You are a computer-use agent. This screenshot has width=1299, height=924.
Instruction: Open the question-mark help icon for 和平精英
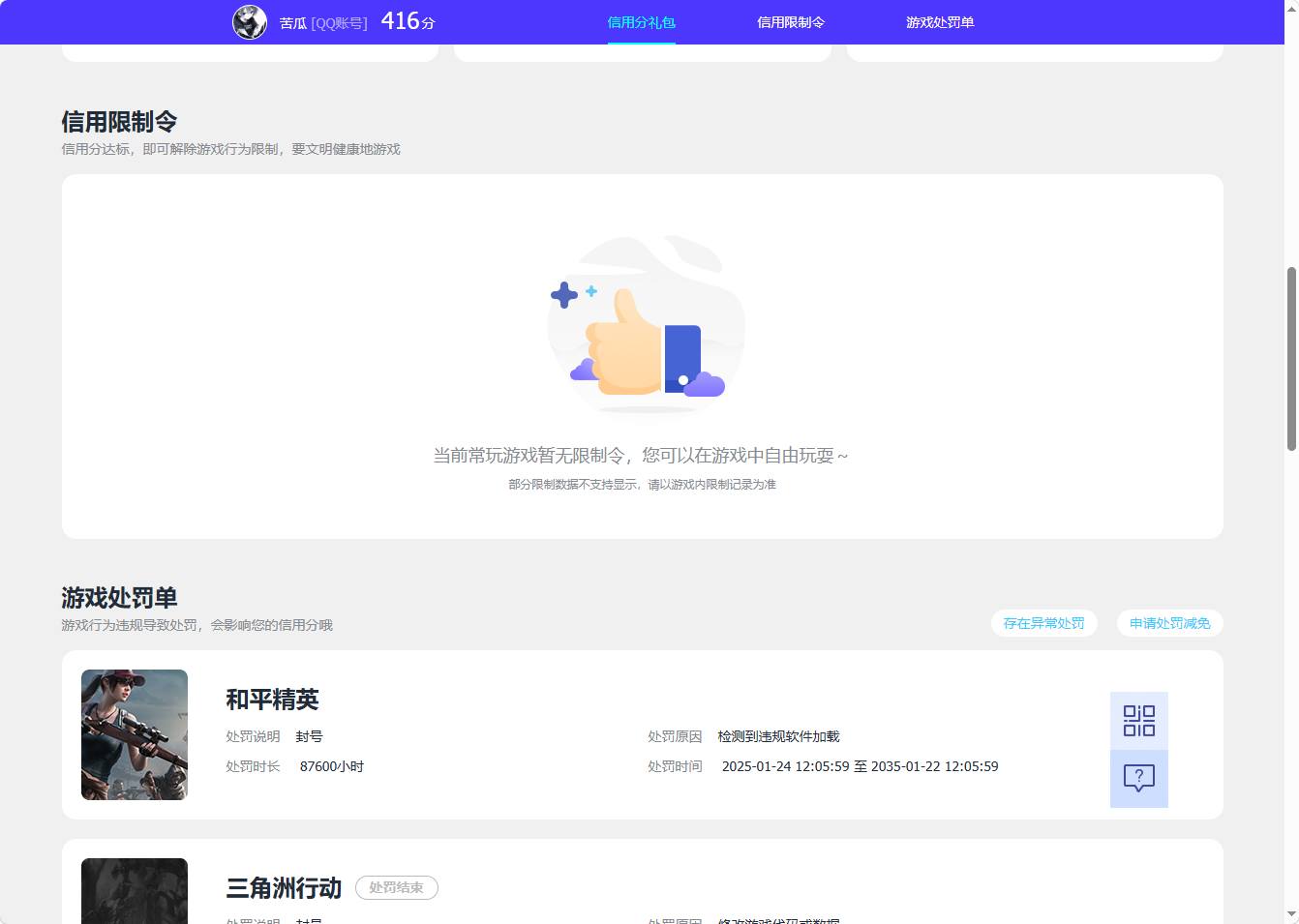[x=1139, y=779]
